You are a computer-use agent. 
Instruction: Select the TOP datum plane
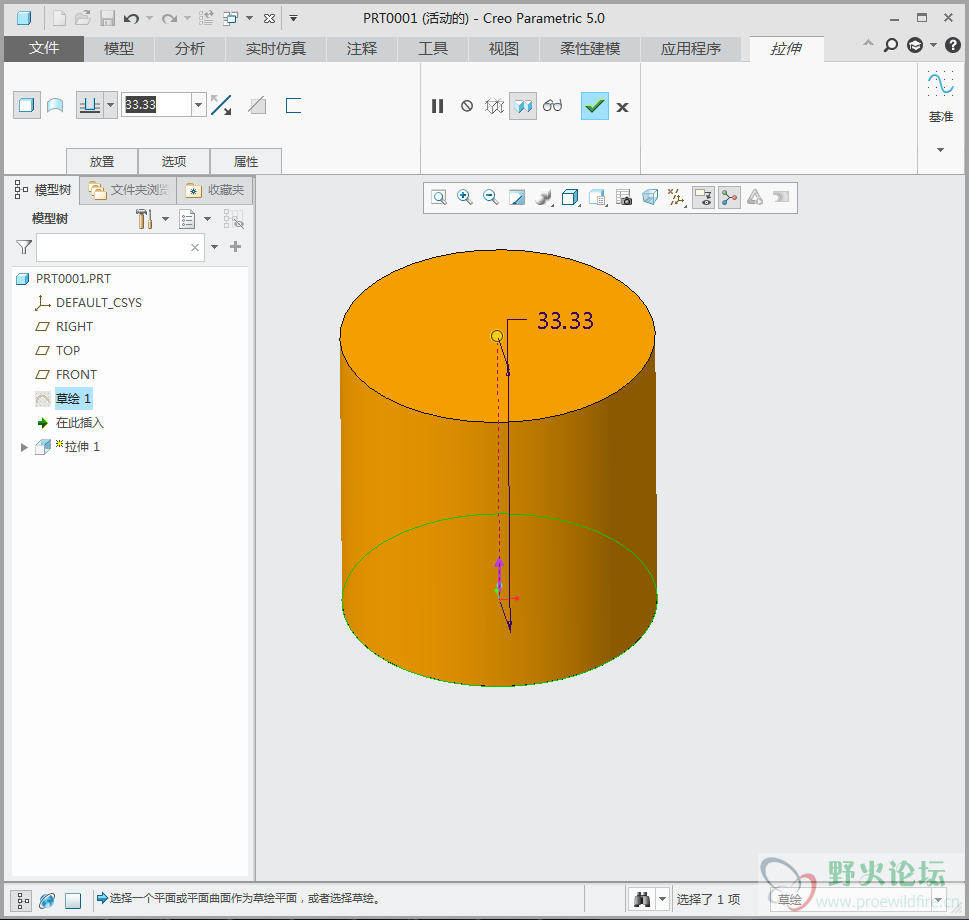pos(68,350)
